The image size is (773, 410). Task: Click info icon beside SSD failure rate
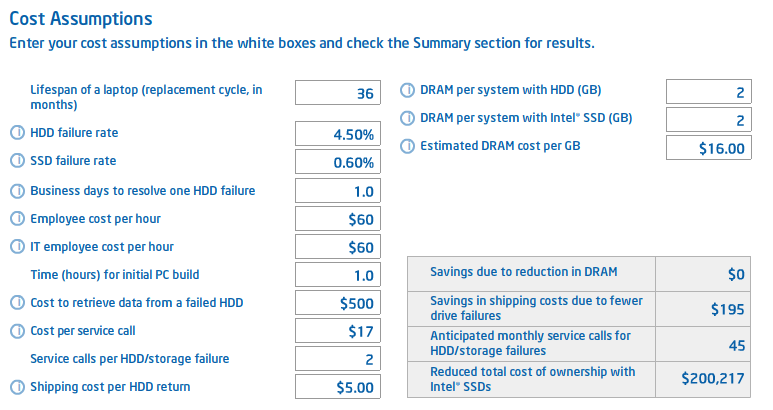(17, 161)
